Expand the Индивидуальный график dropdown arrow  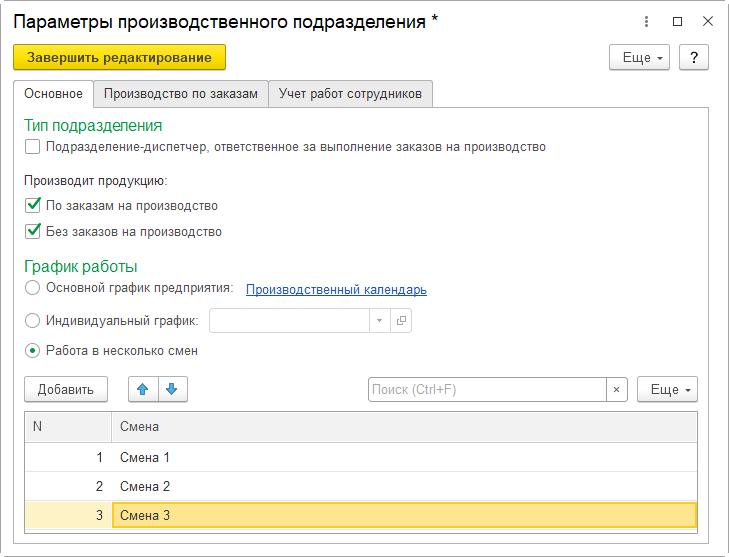pos(380,321)
